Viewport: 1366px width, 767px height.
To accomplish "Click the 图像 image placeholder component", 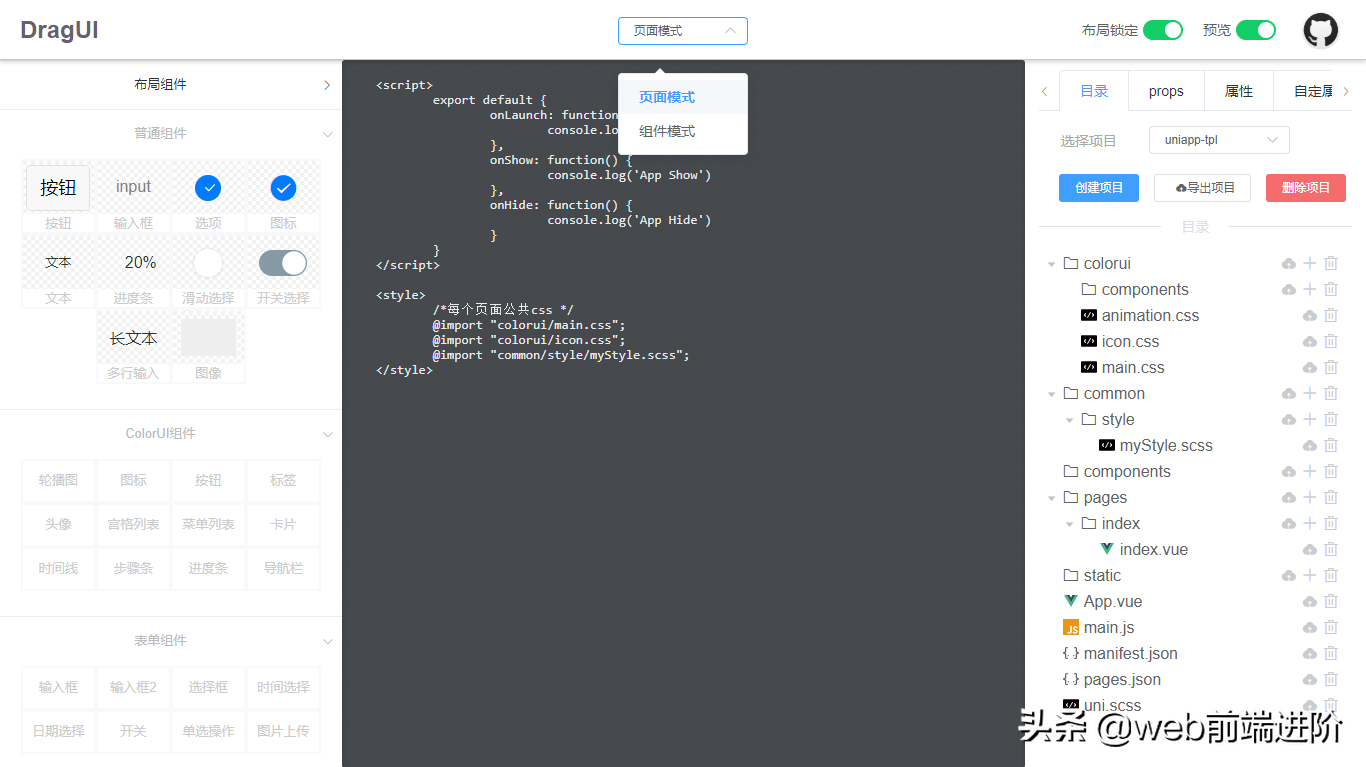I will [x=208, y=337].
